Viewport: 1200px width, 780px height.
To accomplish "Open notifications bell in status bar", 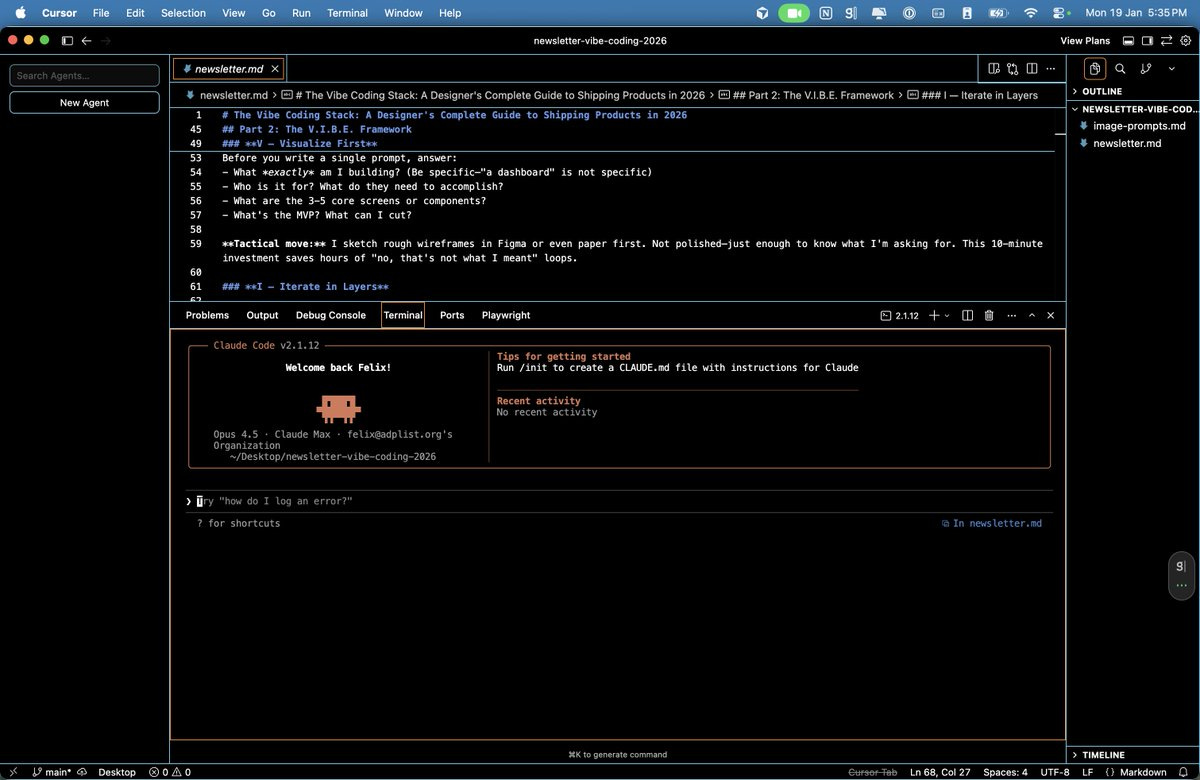I will (x=1184, y=772).
